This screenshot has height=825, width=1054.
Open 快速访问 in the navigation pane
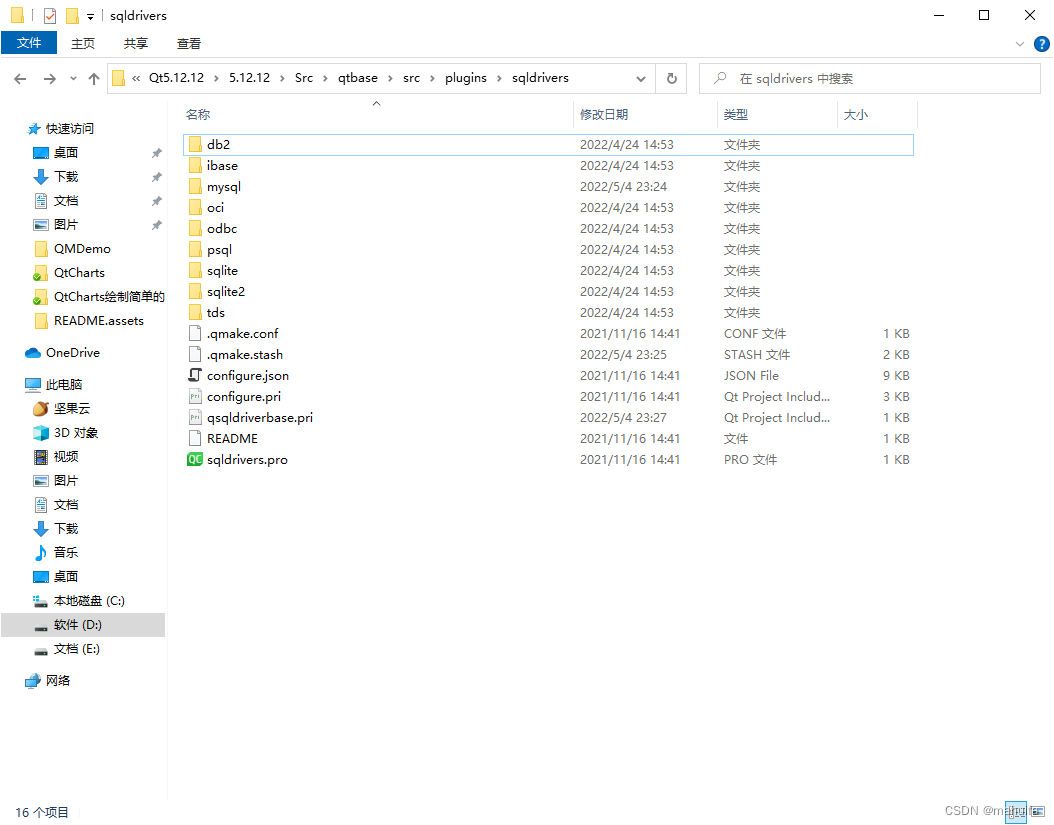(70, 128)
